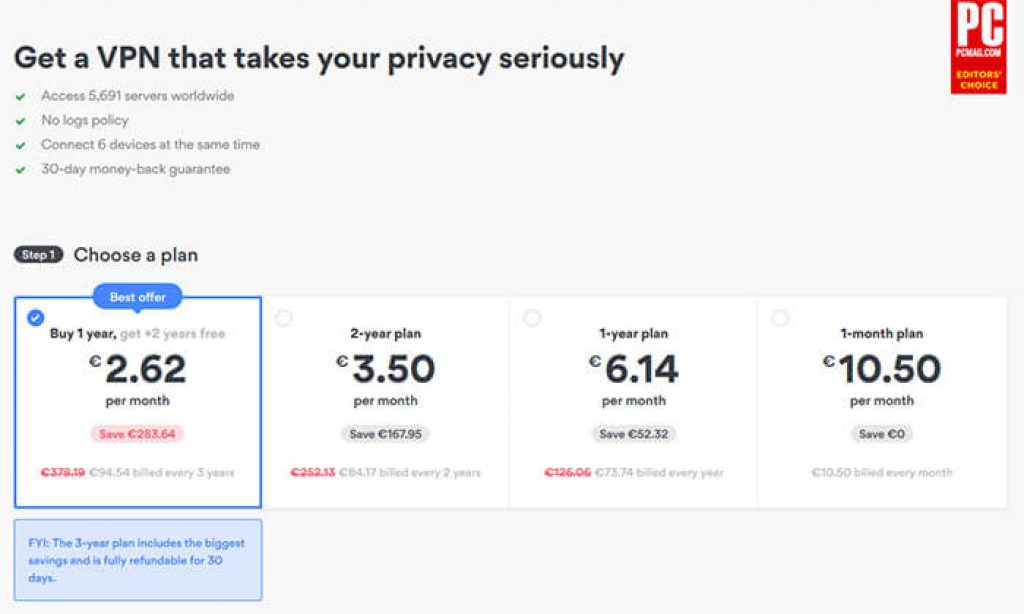
Task: Click the Save €167.95 label
Action: [x=385, y=434]
